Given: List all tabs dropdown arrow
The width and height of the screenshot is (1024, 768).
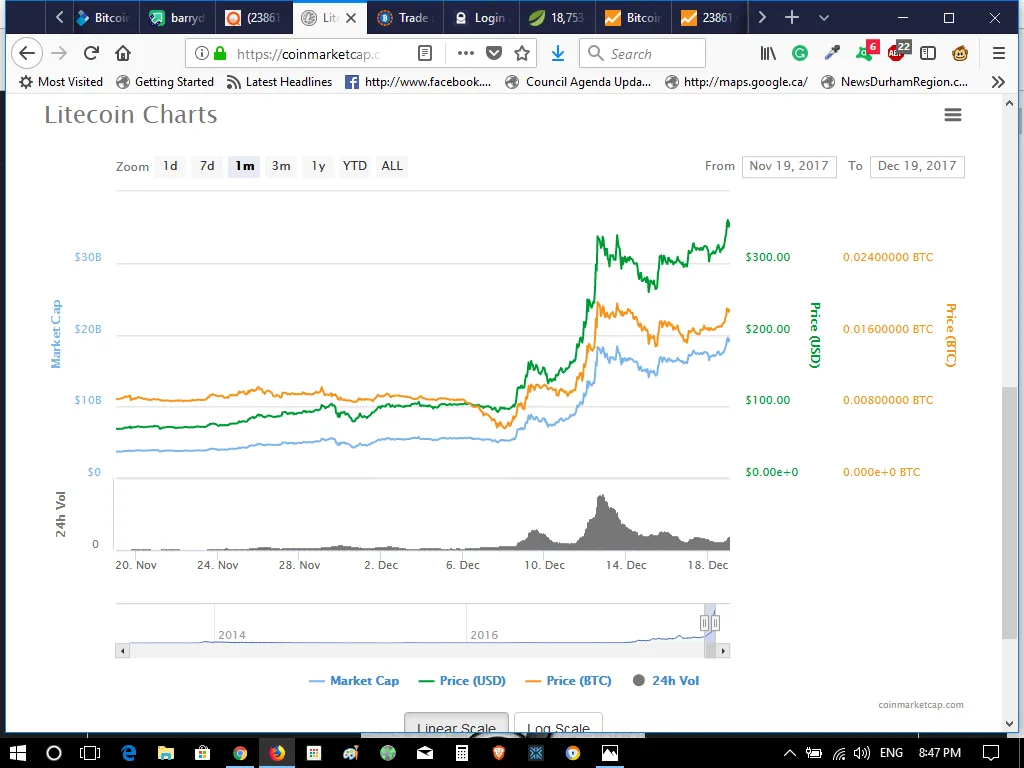Looking at the screenshot, I should pos(824,18).
